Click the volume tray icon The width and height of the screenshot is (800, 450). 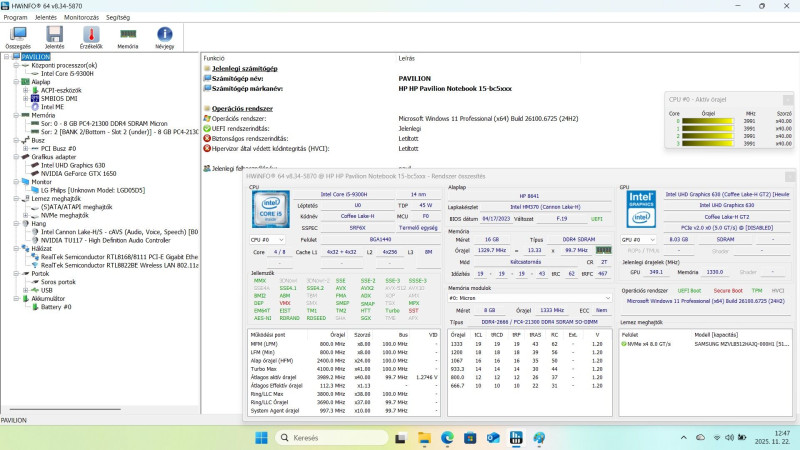(x=729, y=438)
